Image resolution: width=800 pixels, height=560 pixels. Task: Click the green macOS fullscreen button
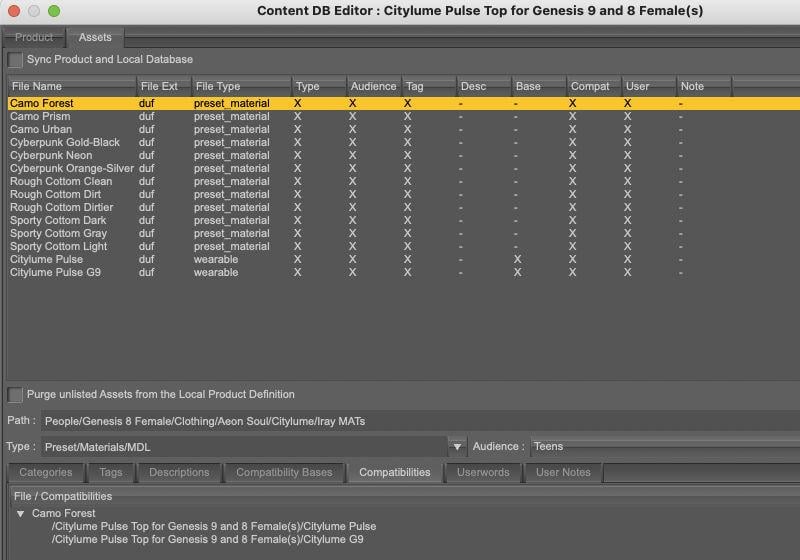click(54, 11)
